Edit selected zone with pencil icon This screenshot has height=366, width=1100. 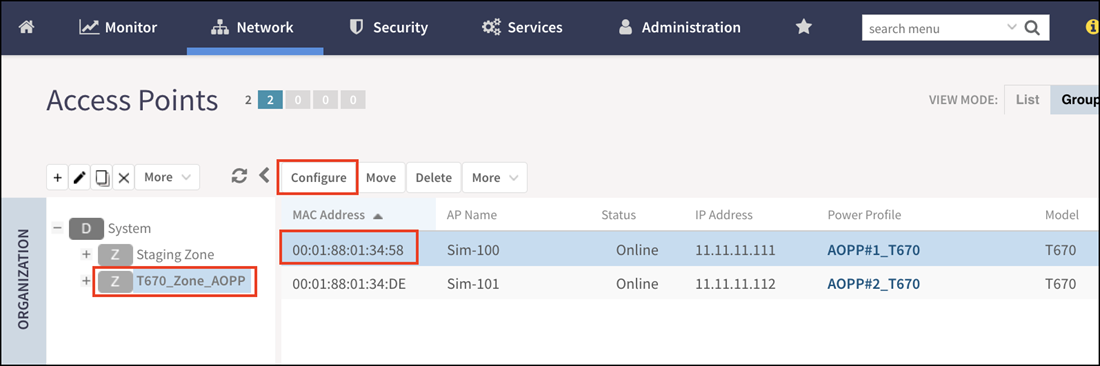79,177
